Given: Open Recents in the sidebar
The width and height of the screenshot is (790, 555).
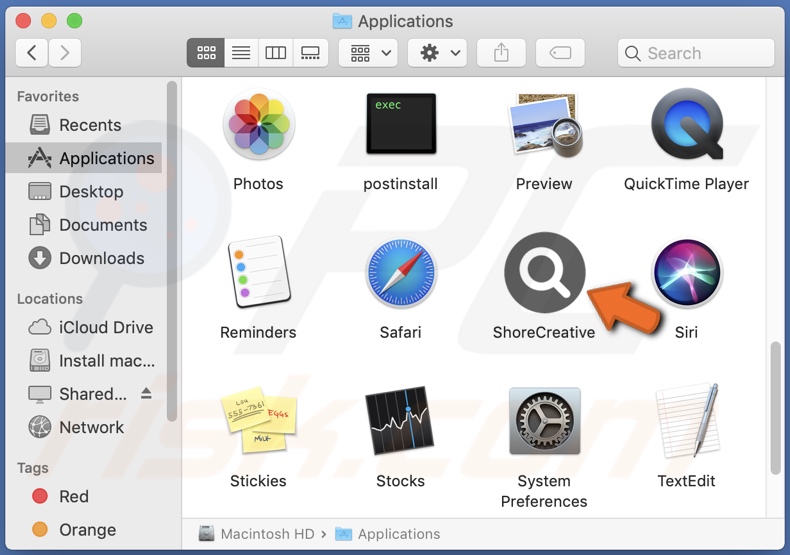Looking at the screenshot, I should 84,125.
